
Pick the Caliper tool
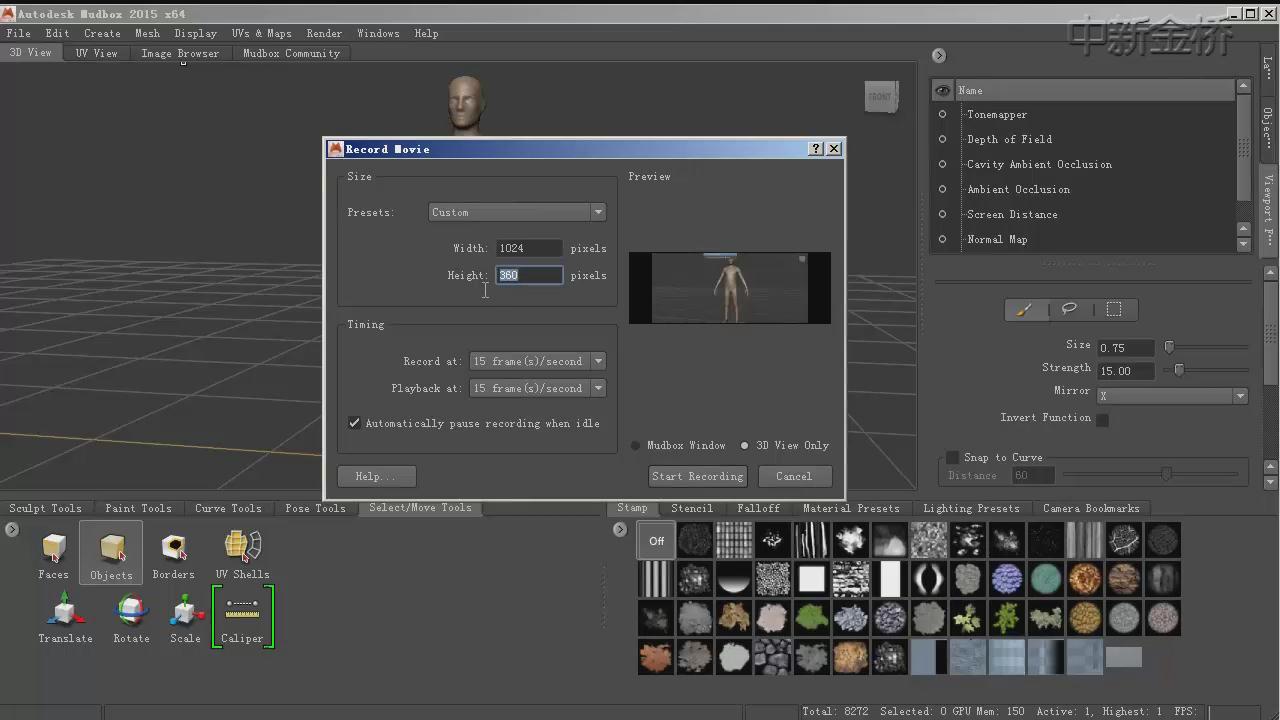pyautogui.click(x=242, y=616)
